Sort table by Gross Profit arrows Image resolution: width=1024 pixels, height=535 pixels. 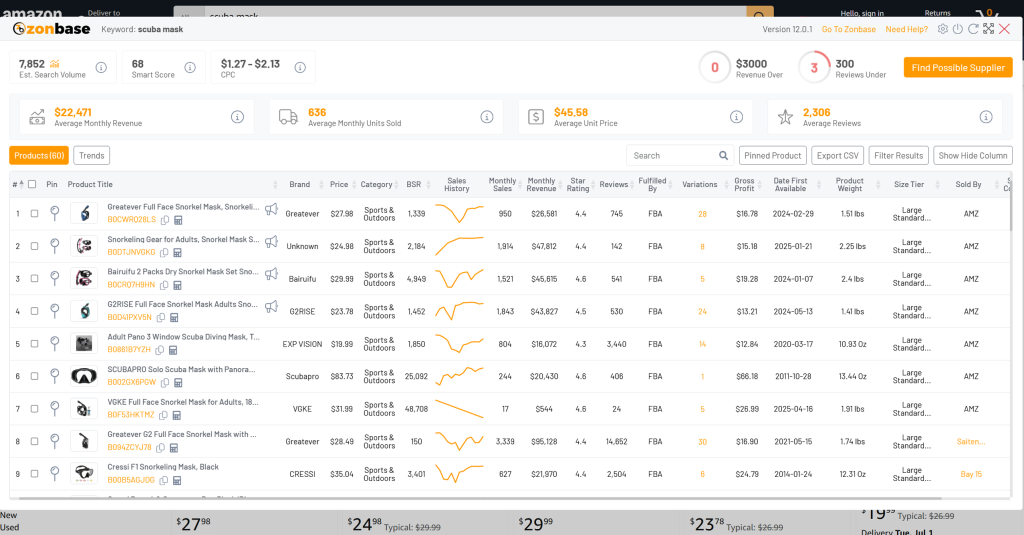[762, 185]
